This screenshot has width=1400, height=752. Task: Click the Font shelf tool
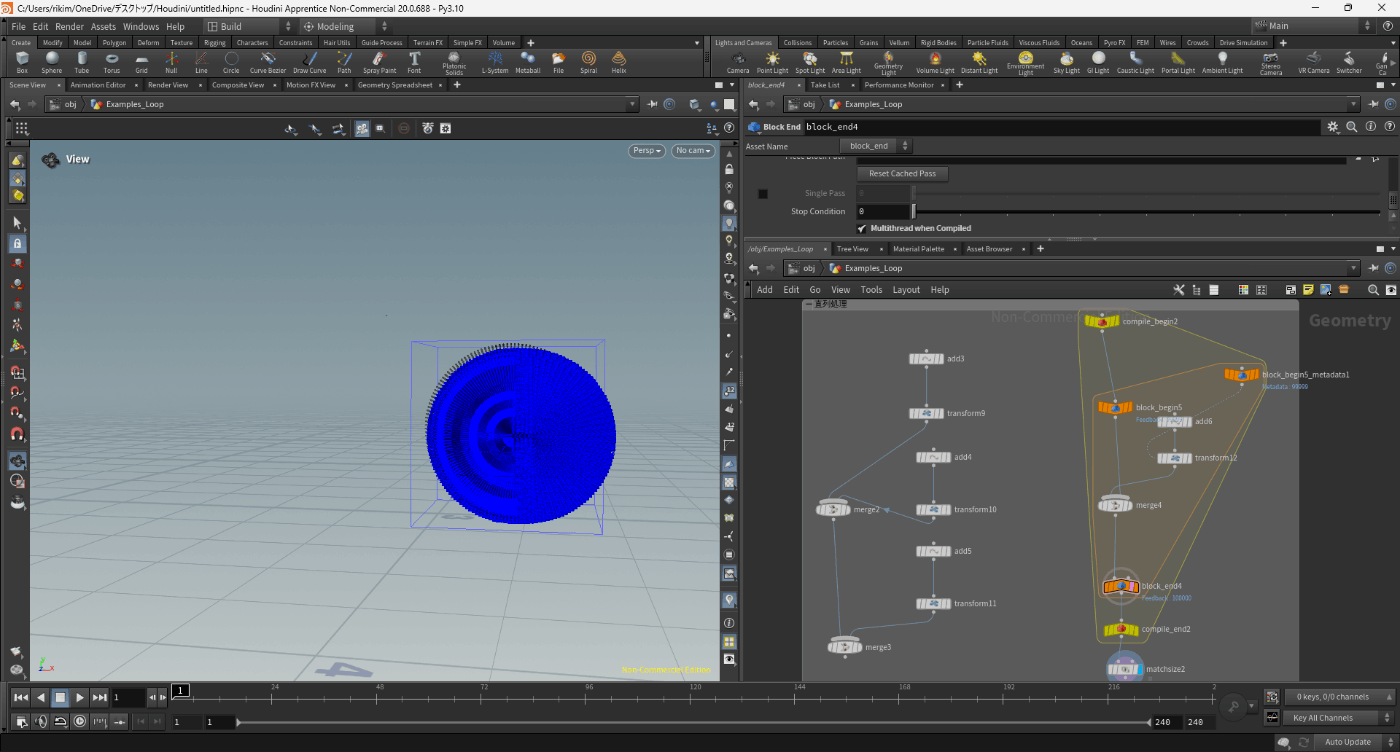click(414, 62)
